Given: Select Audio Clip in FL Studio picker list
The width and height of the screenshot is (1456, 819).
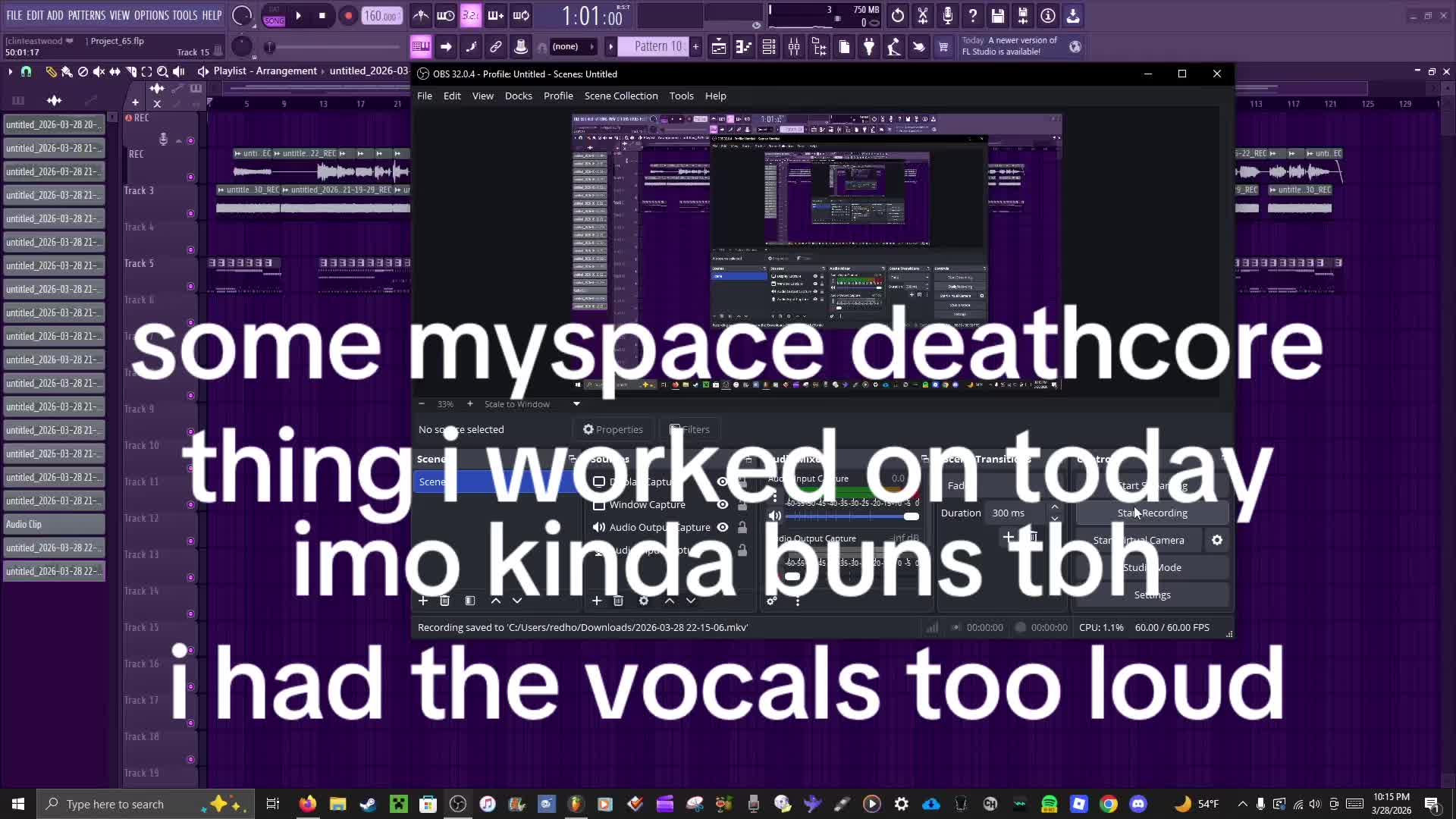Looking at the screenshot, I should 54,524.
